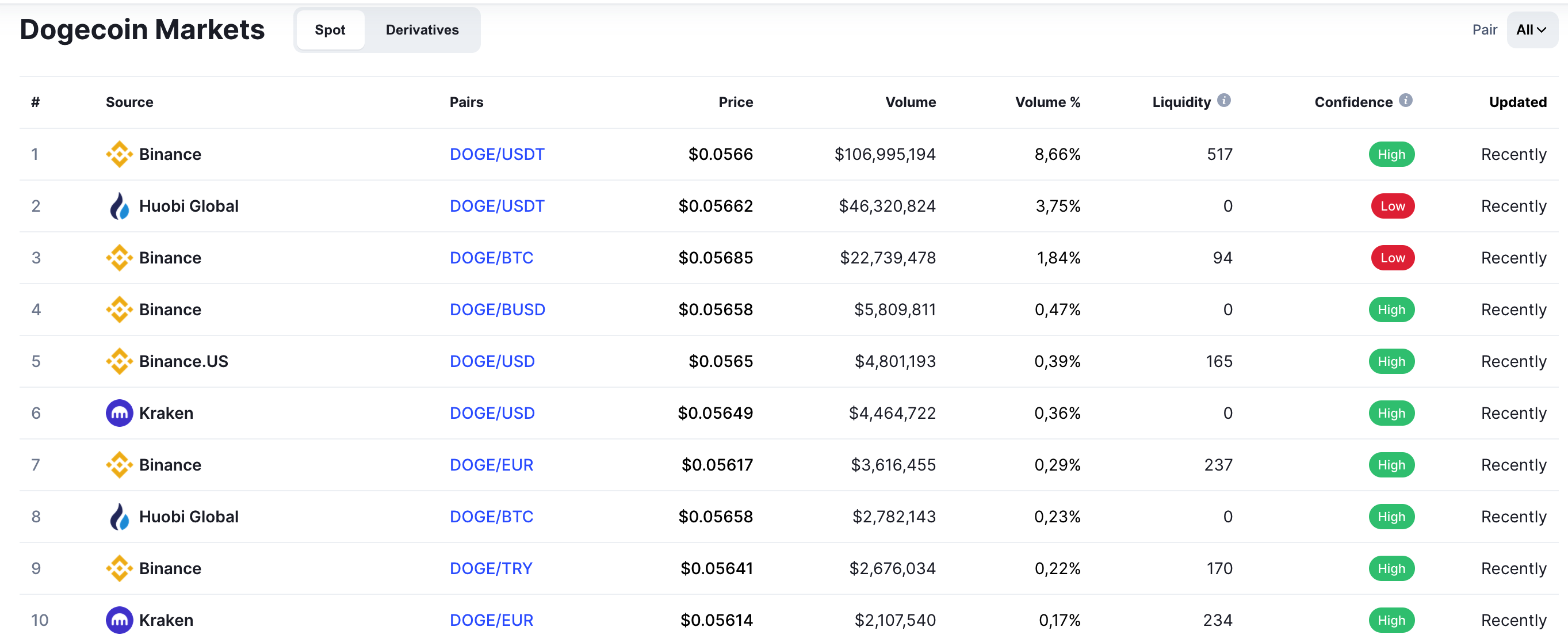This screenshot has height=642, width=1568.
Task: Click Kraken logo in row 6
Action: 119,412
